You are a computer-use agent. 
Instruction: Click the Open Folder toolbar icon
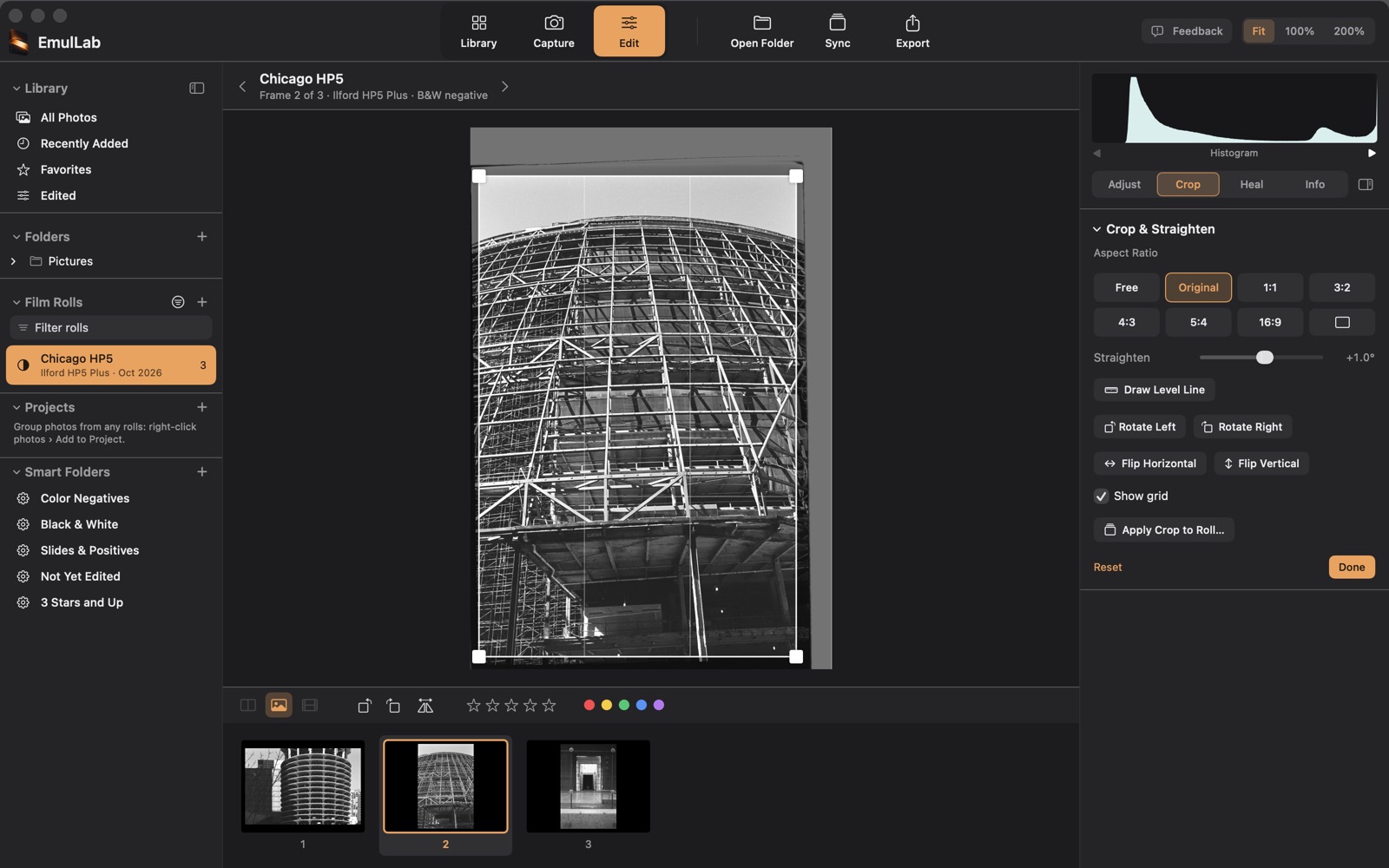[x=761, y=31]
